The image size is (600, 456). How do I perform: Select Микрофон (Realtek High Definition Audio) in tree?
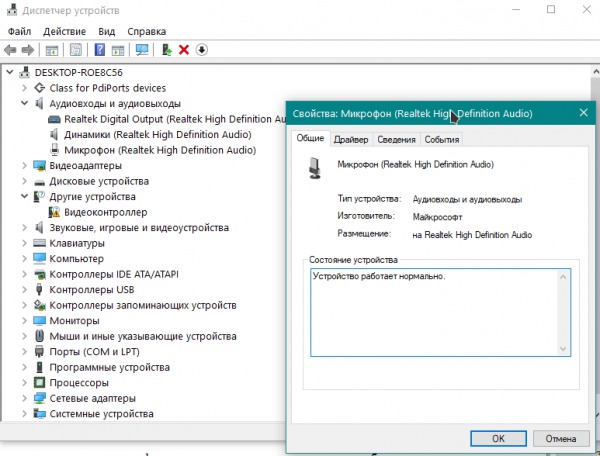point(160,150)
